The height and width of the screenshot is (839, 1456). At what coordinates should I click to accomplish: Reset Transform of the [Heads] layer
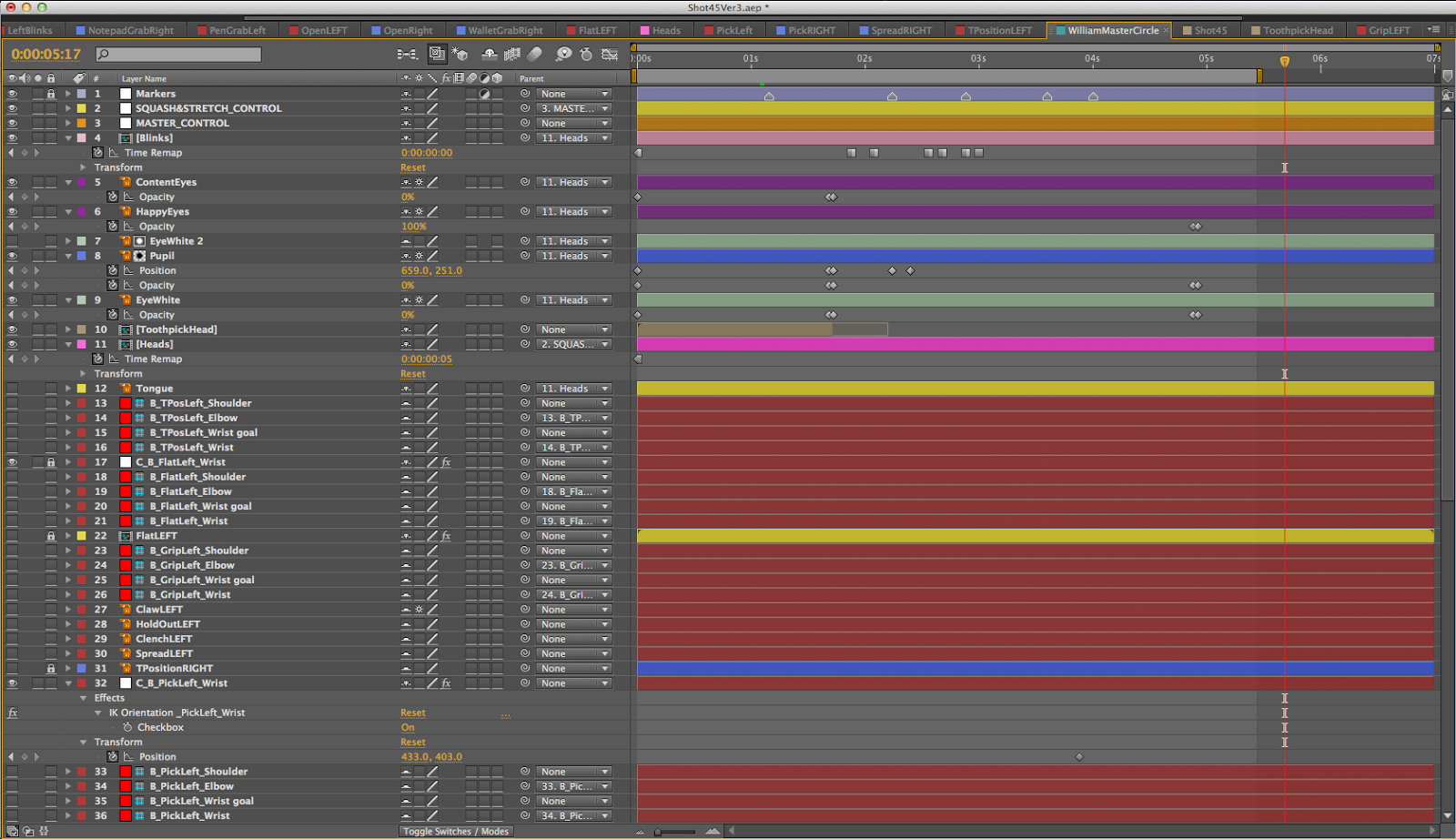pyautogui.click(x=413, y=374)
